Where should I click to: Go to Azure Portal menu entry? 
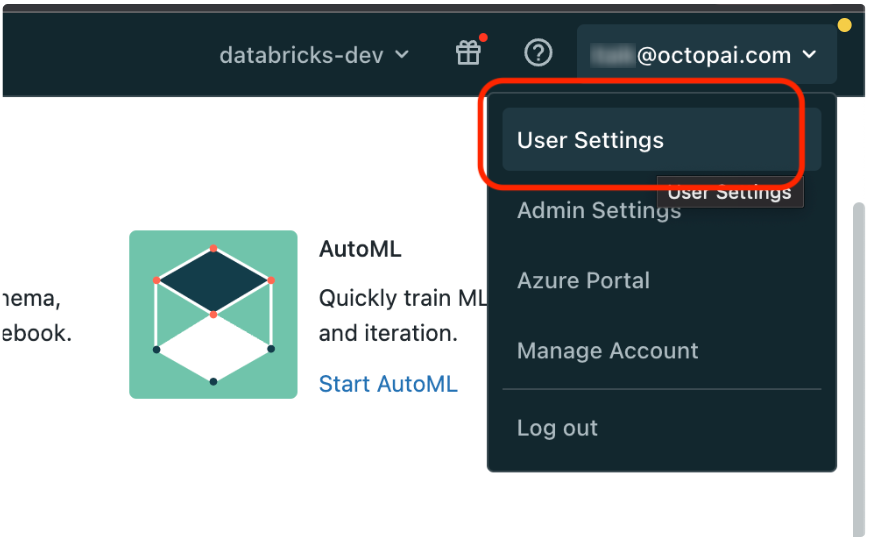tap(583, 281)
